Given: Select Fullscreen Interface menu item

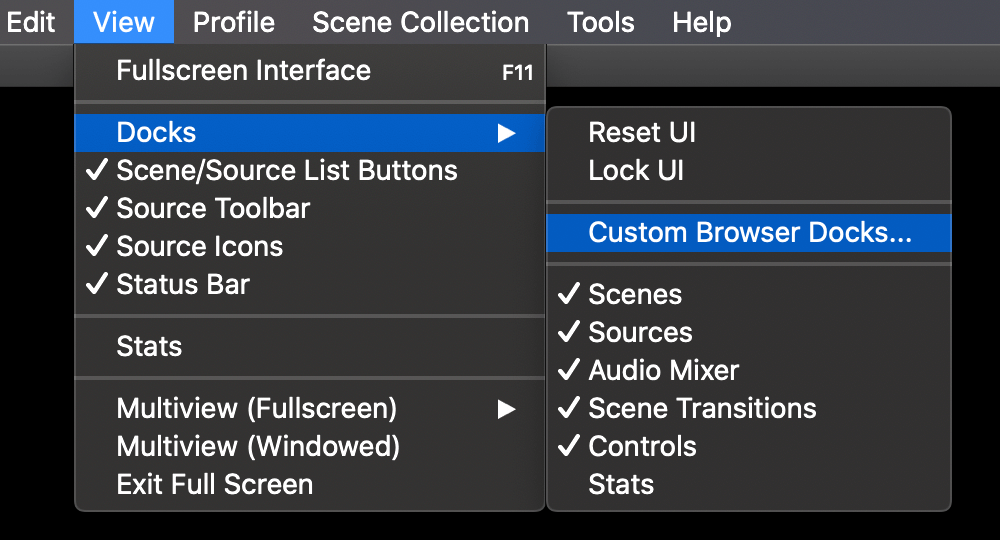Looking at the screenshot, I should [243, 71].
